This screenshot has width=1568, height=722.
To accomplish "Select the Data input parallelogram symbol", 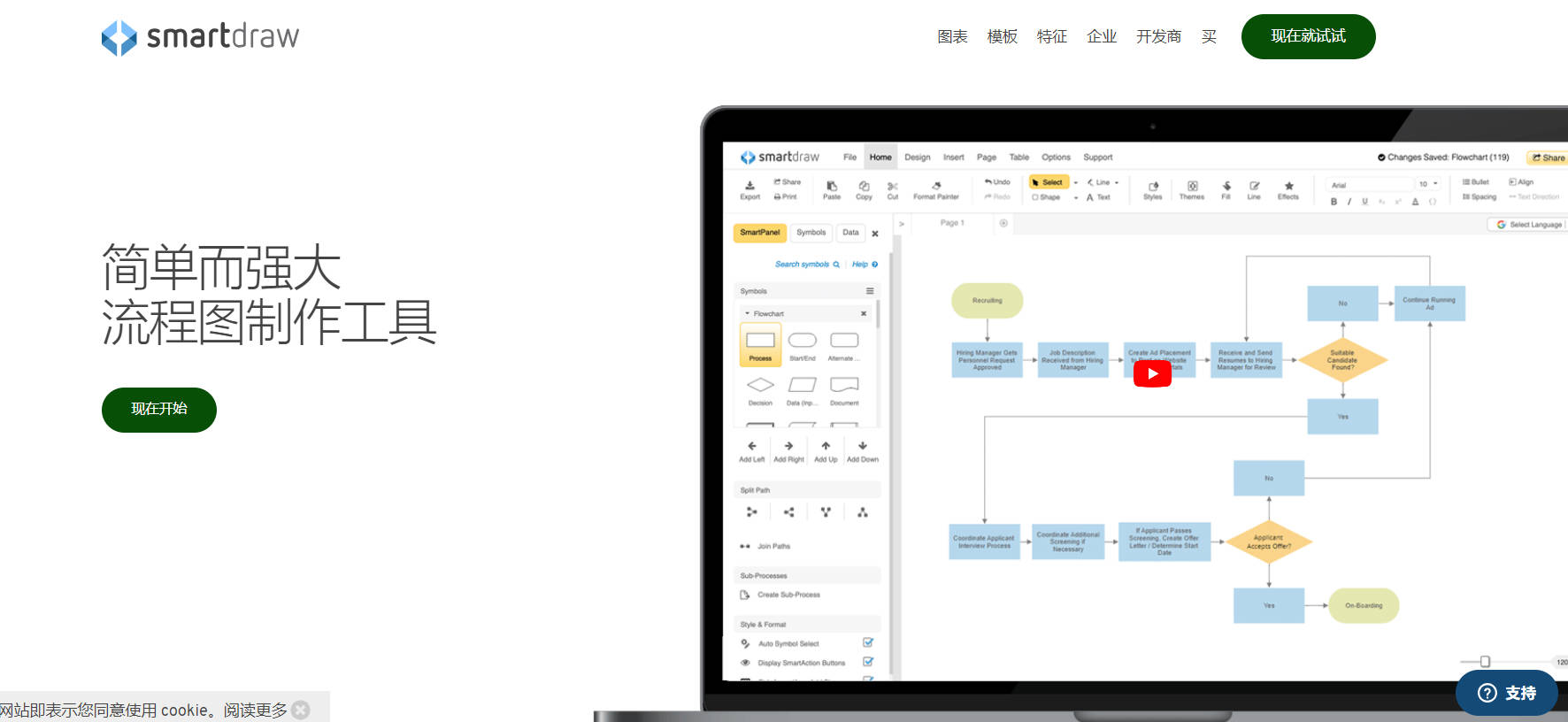I will click(x=803, y=390).
